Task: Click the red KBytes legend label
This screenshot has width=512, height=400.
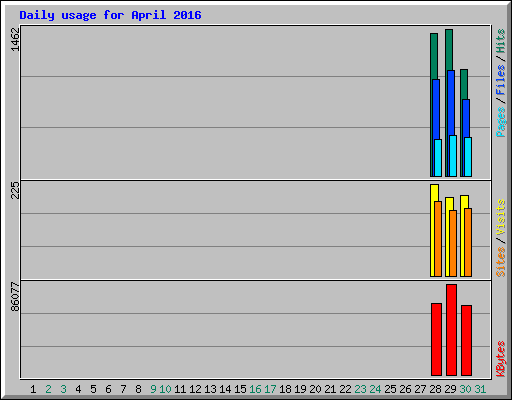Action: coord(500,359)
